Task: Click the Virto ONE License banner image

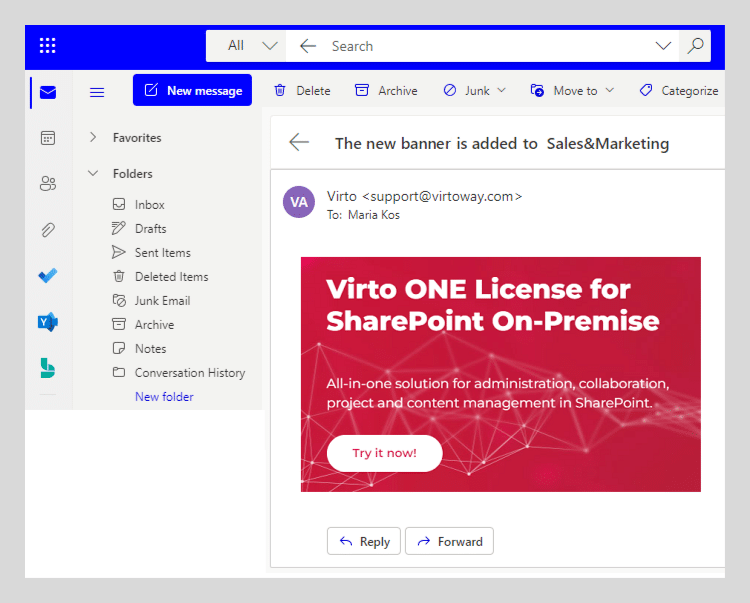Action: [x=500, y=374]
